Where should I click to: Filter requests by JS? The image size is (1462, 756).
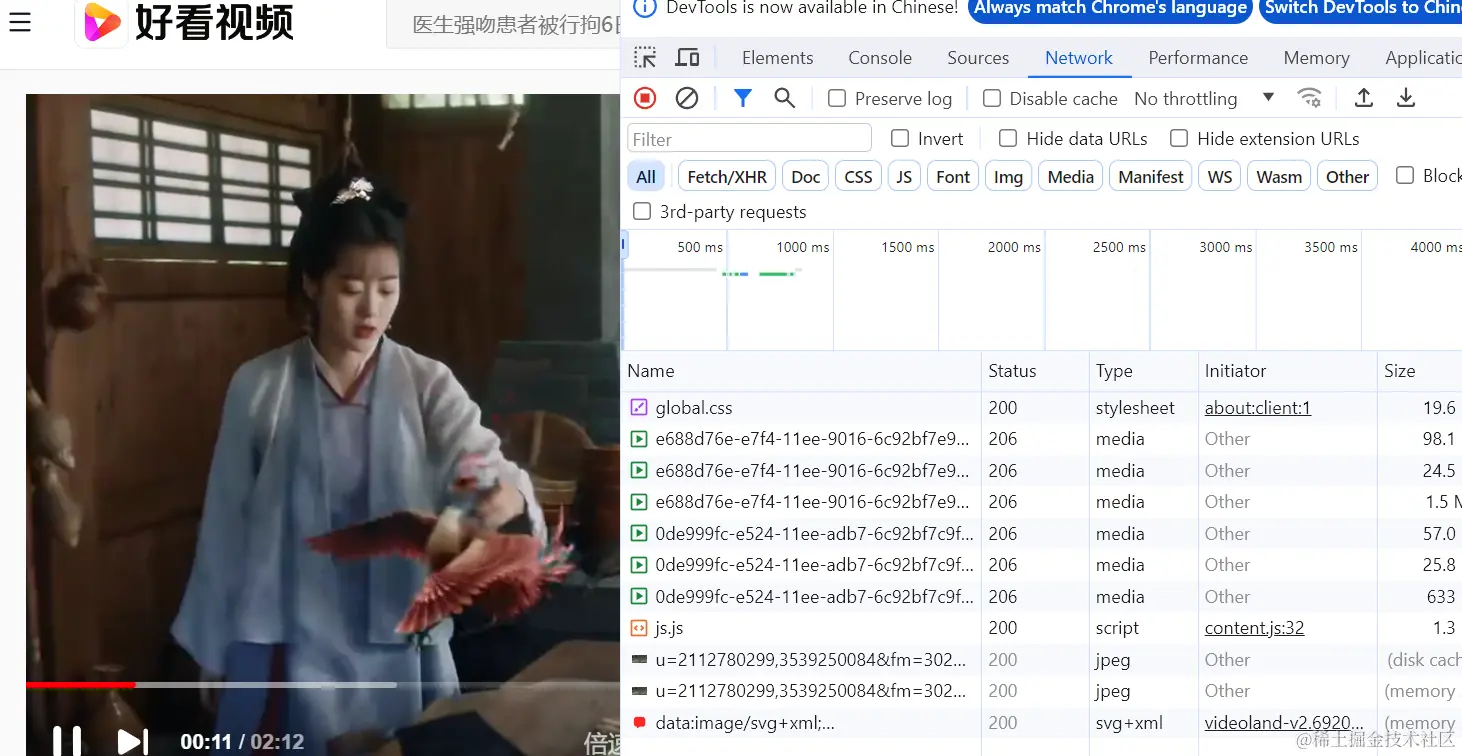904,177
